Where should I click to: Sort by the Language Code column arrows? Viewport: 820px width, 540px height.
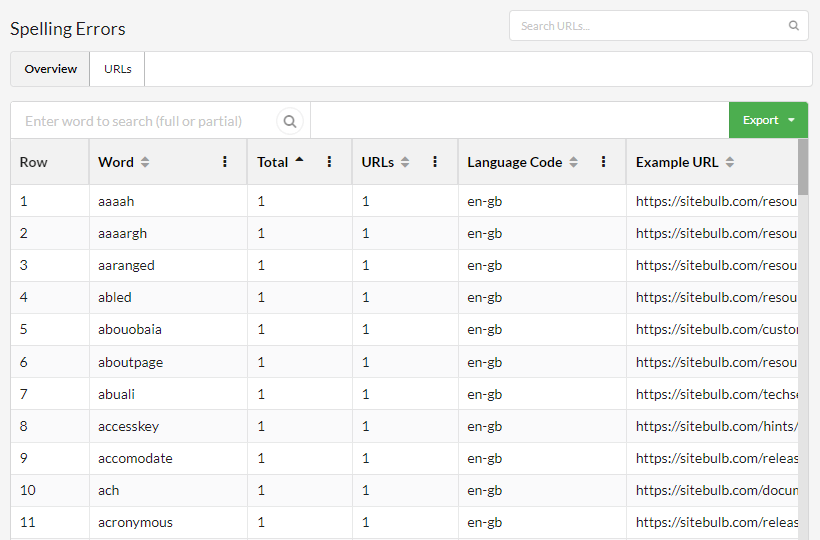574,163
